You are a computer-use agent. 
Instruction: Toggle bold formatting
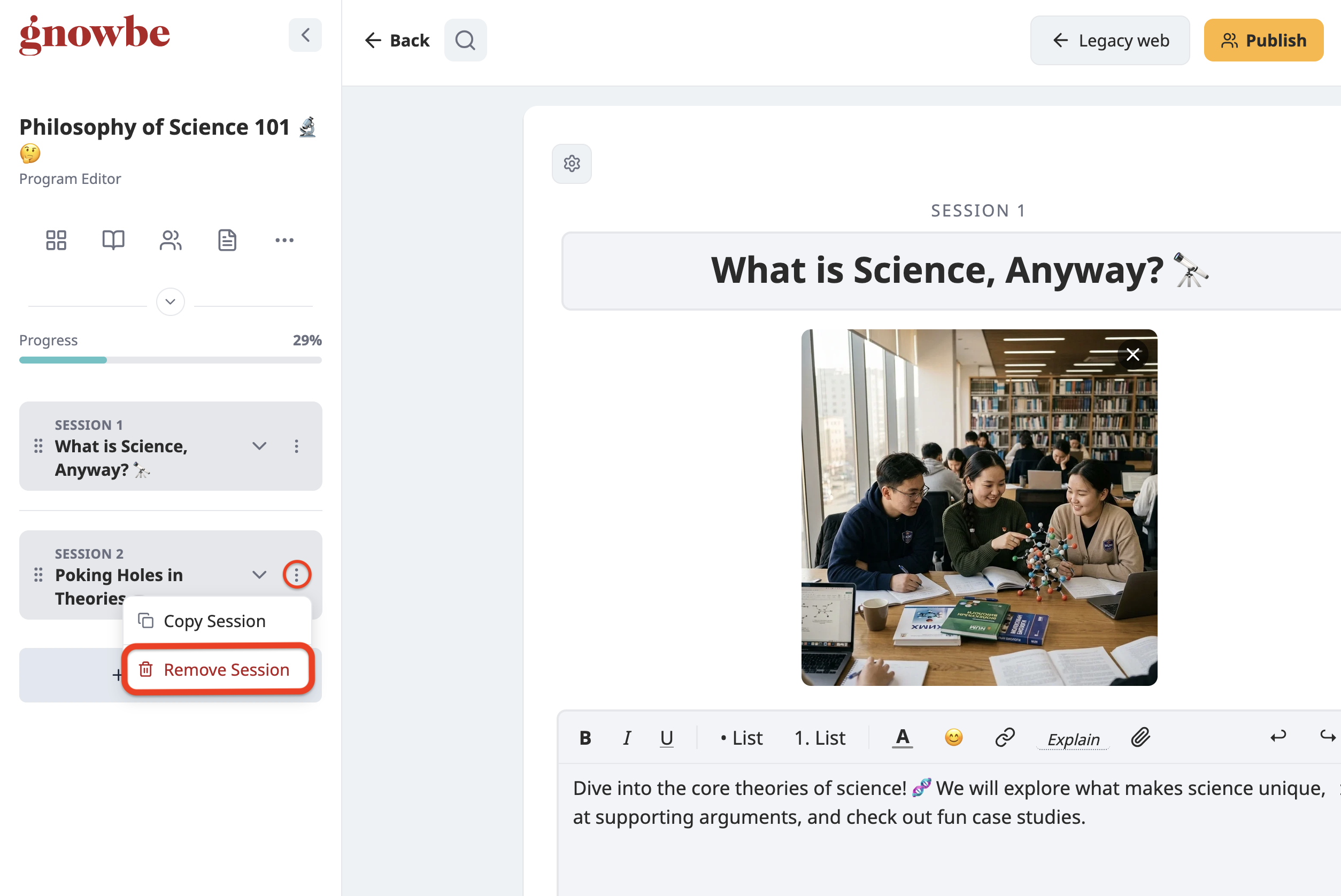585,738
